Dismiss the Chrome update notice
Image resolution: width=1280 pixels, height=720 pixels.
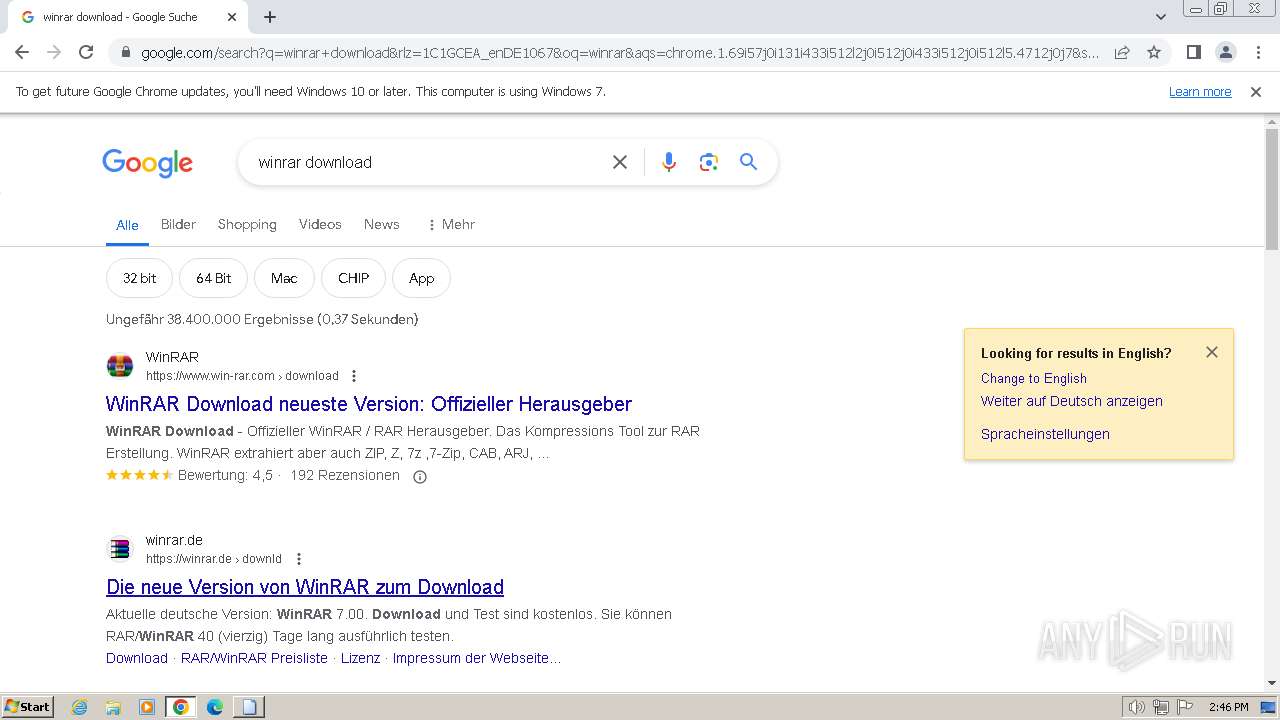point(1256,92)
